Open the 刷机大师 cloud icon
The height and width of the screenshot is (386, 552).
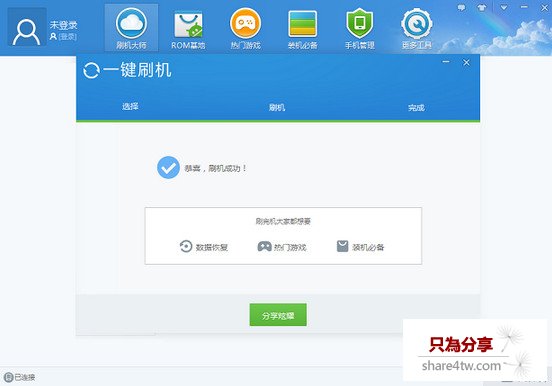click(131, 24)
